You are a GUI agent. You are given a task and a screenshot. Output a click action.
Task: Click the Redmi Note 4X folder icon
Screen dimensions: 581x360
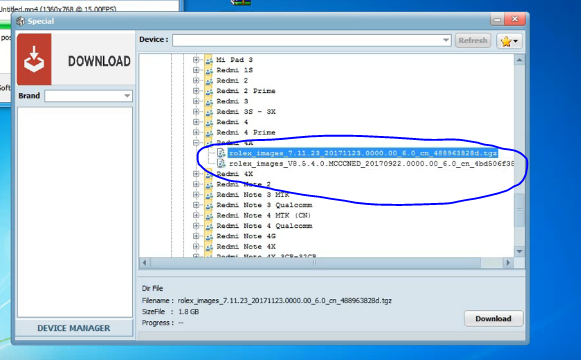209,246
